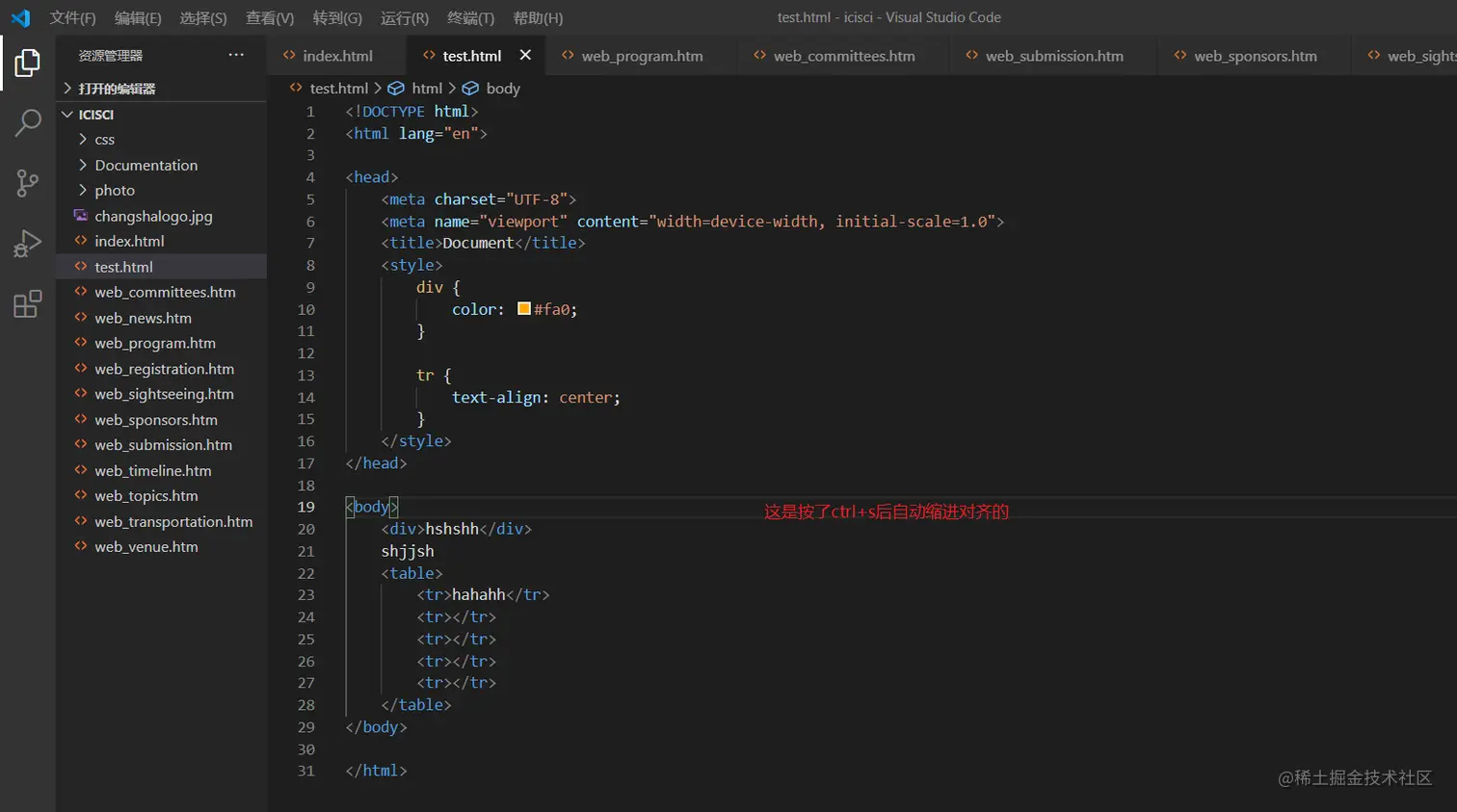Image resolution: width=1457 pixels, height=812 pixels.
Task: Open 转到(G) menu
Action: pyautogui.click(x=337, y=17)
